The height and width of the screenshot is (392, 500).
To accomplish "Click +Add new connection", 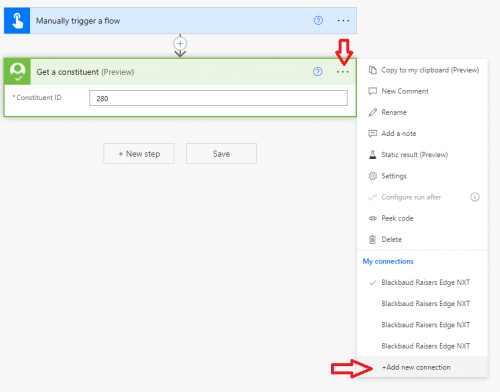I will pos(422,367).
